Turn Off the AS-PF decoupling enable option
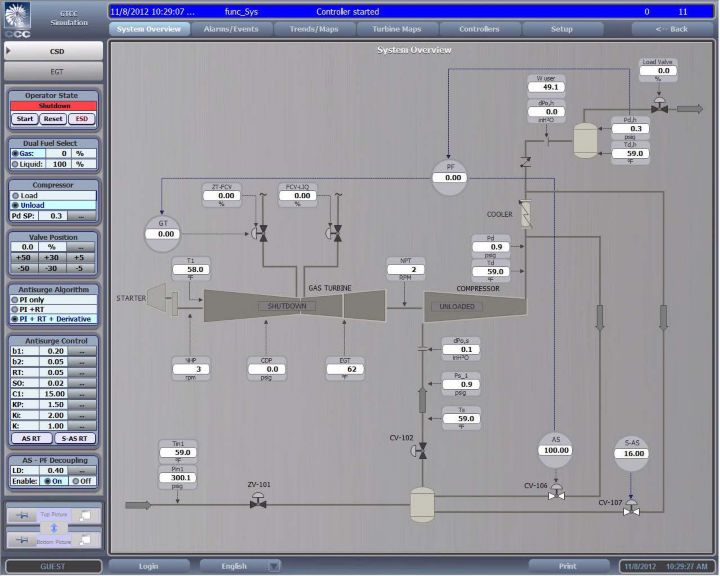The width and height of the screenshot is (720, 576). click(x=72, y=481)
